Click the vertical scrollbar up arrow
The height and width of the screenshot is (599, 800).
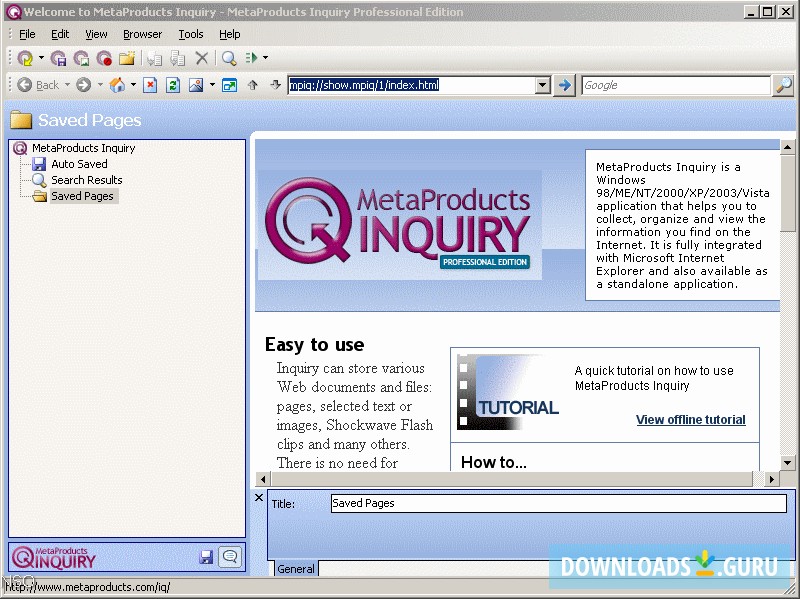tap(787, 147)
